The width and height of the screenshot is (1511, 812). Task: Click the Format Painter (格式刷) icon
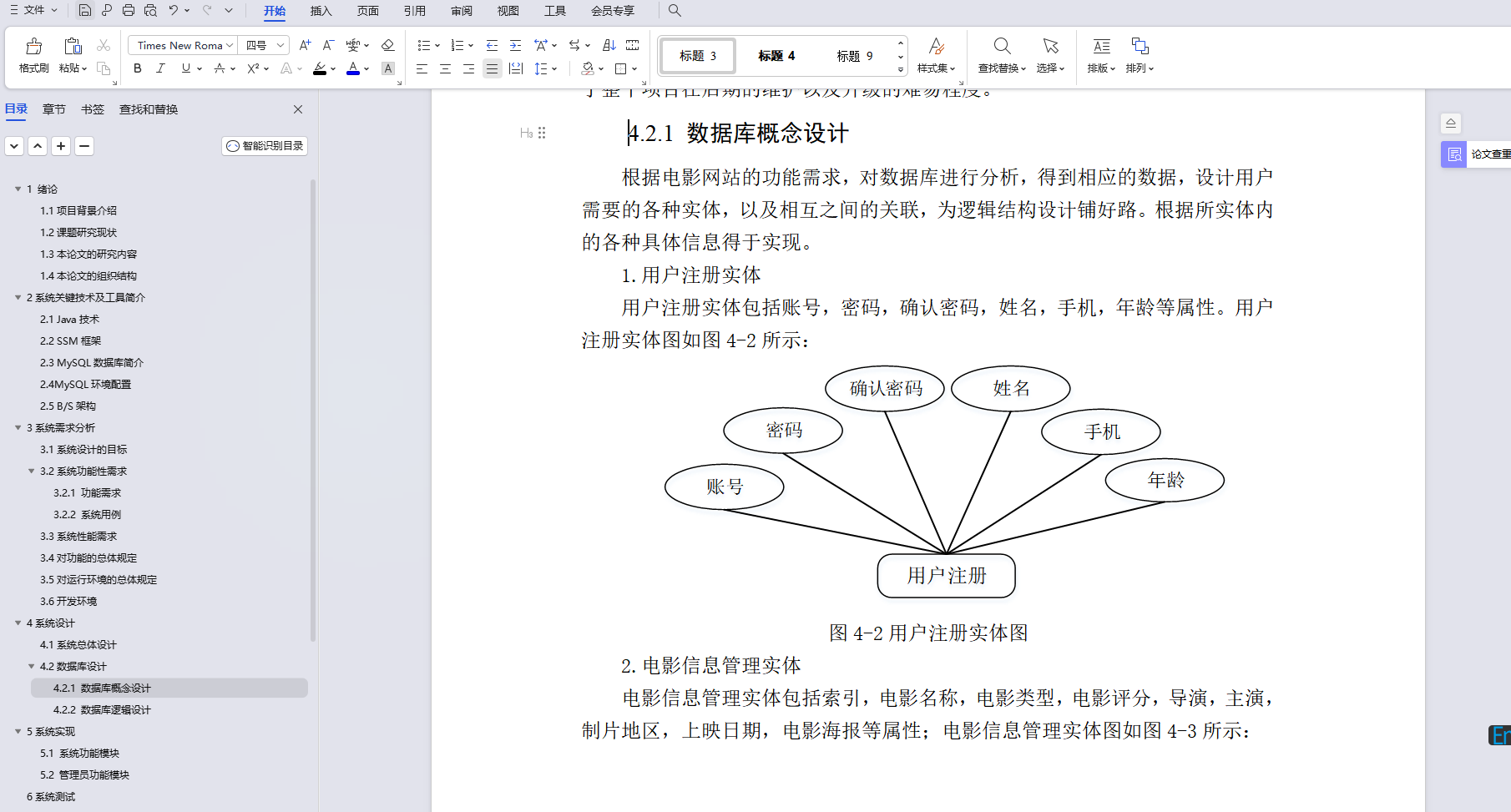point(34,46)
